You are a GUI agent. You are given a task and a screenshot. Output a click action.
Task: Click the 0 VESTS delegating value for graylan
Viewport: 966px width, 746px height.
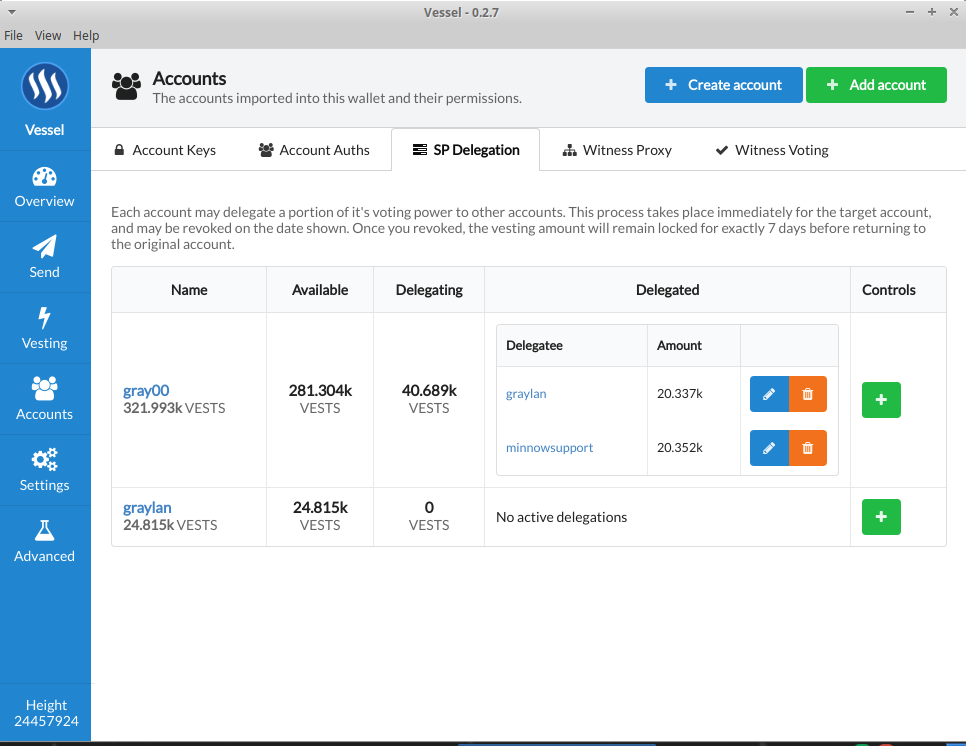coord(429,516)
